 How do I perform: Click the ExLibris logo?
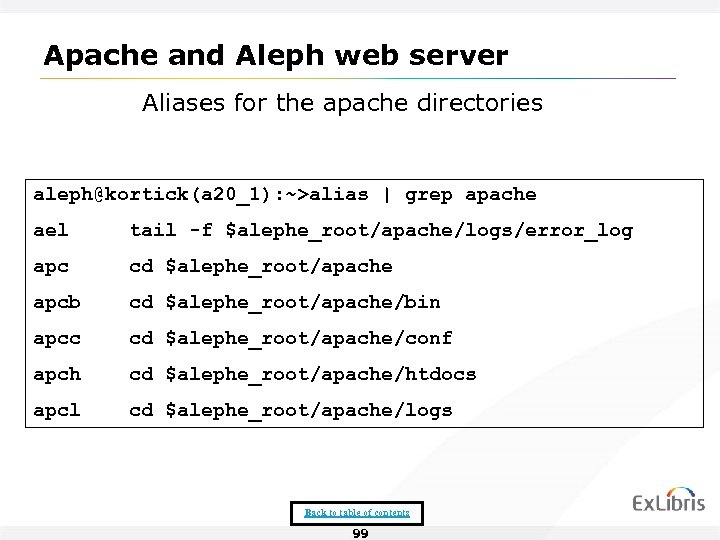pyautogui.click(x=668, y=502)
